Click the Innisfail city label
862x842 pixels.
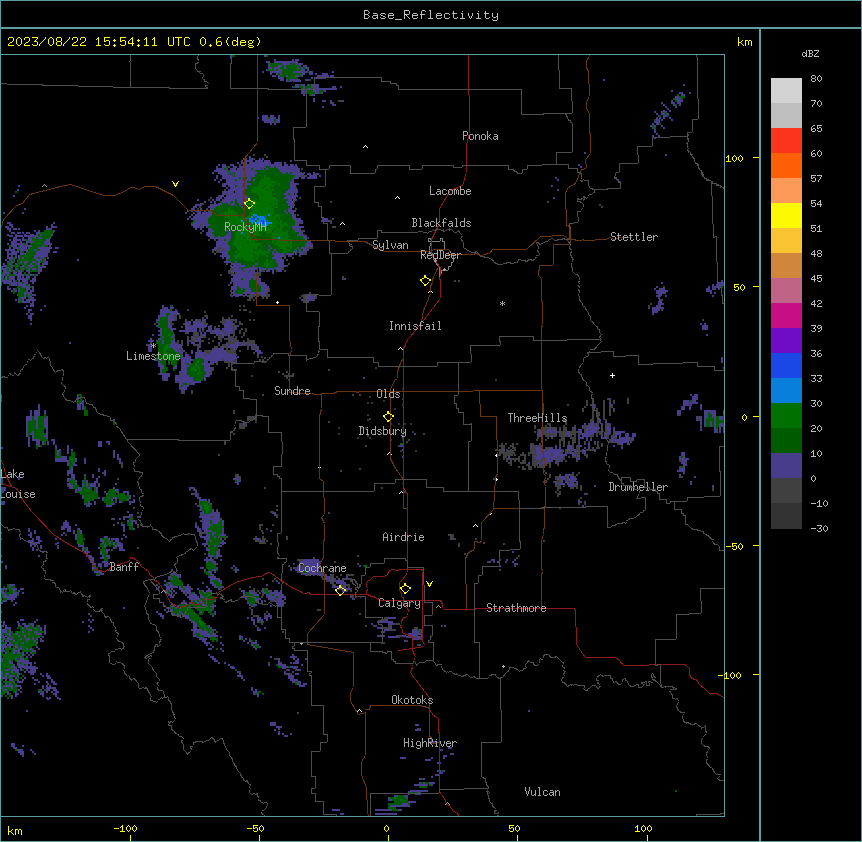point(415,326)
